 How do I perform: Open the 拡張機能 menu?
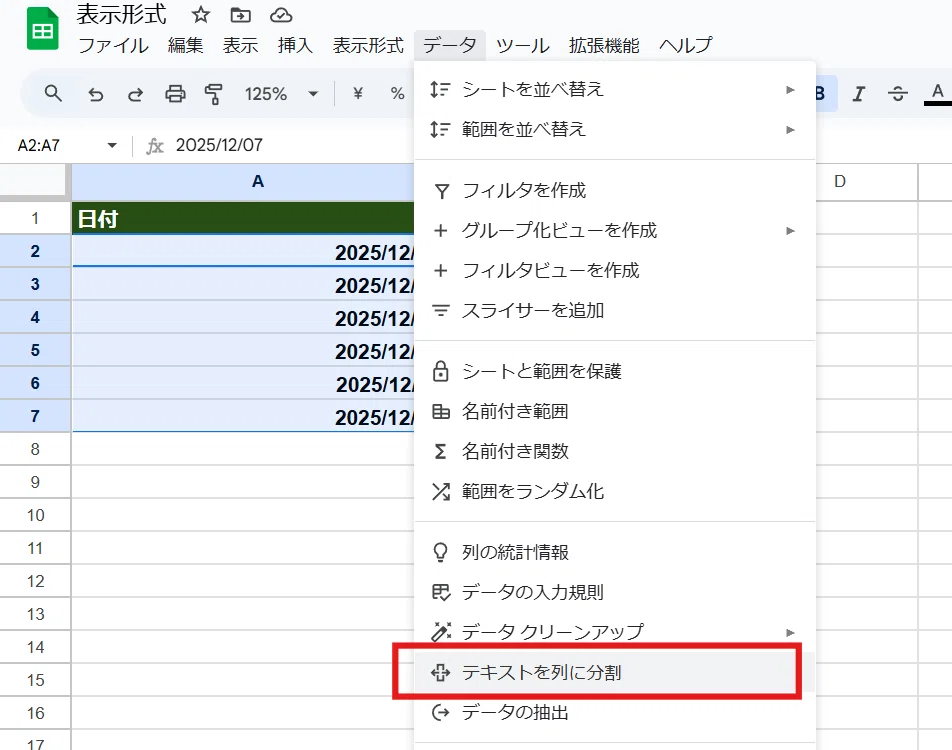(604, 46)
